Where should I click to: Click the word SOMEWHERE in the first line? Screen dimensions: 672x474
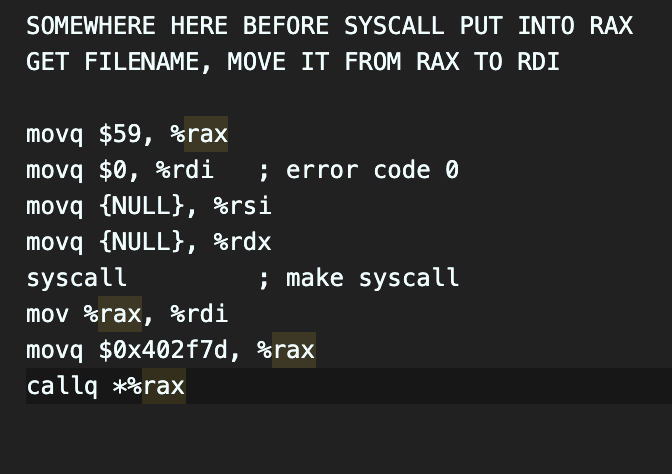tap(91, 26)
